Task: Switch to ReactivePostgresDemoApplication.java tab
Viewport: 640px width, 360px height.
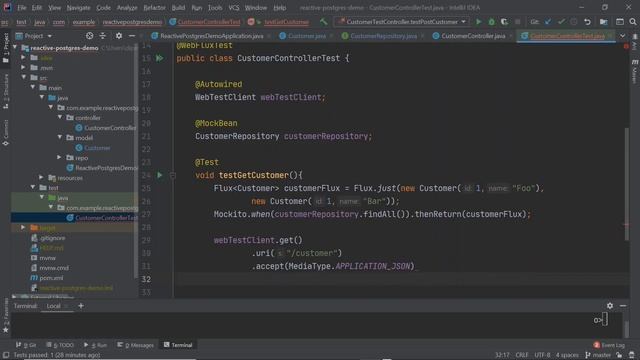Action: coord(210,36)
